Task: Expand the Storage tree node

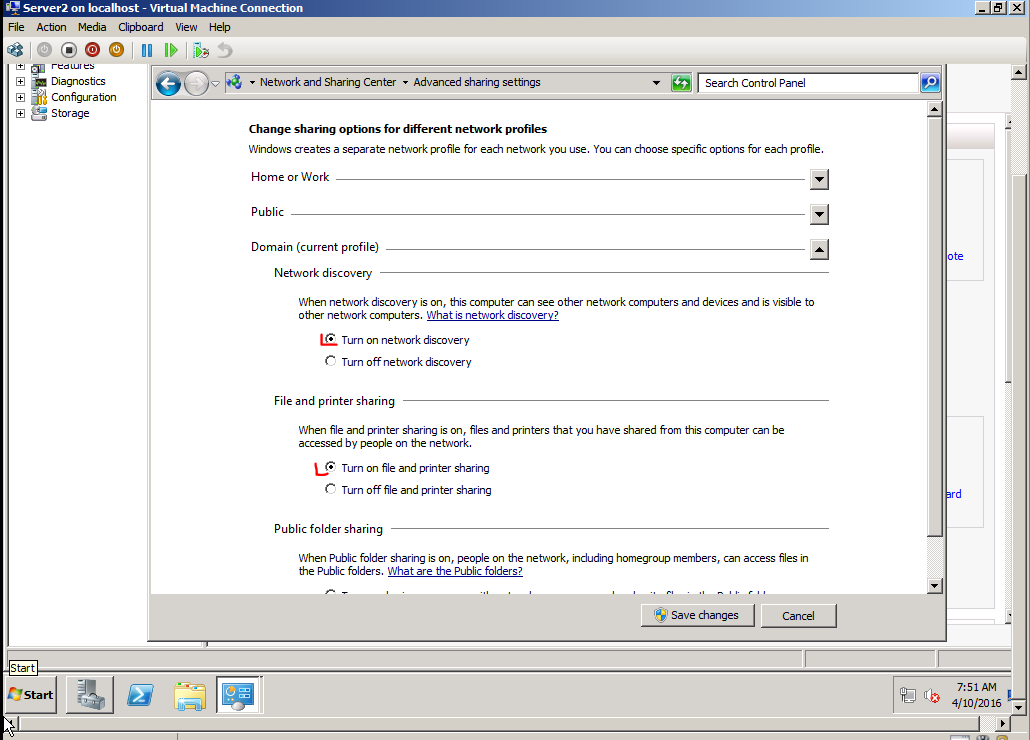Action: (20, 113)
